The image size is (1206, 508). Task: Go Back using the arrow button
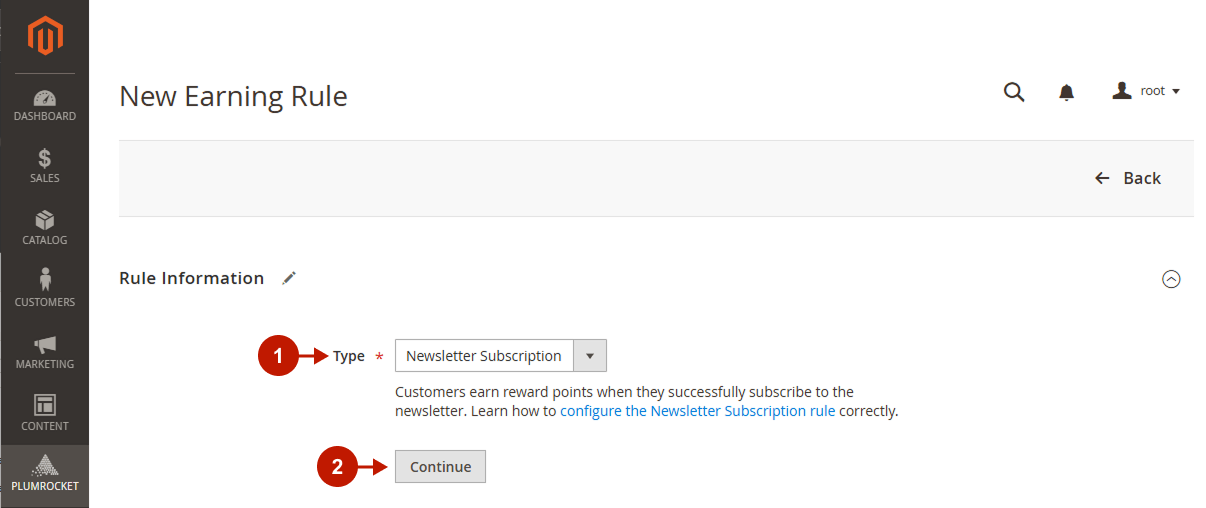(1128, 178)
